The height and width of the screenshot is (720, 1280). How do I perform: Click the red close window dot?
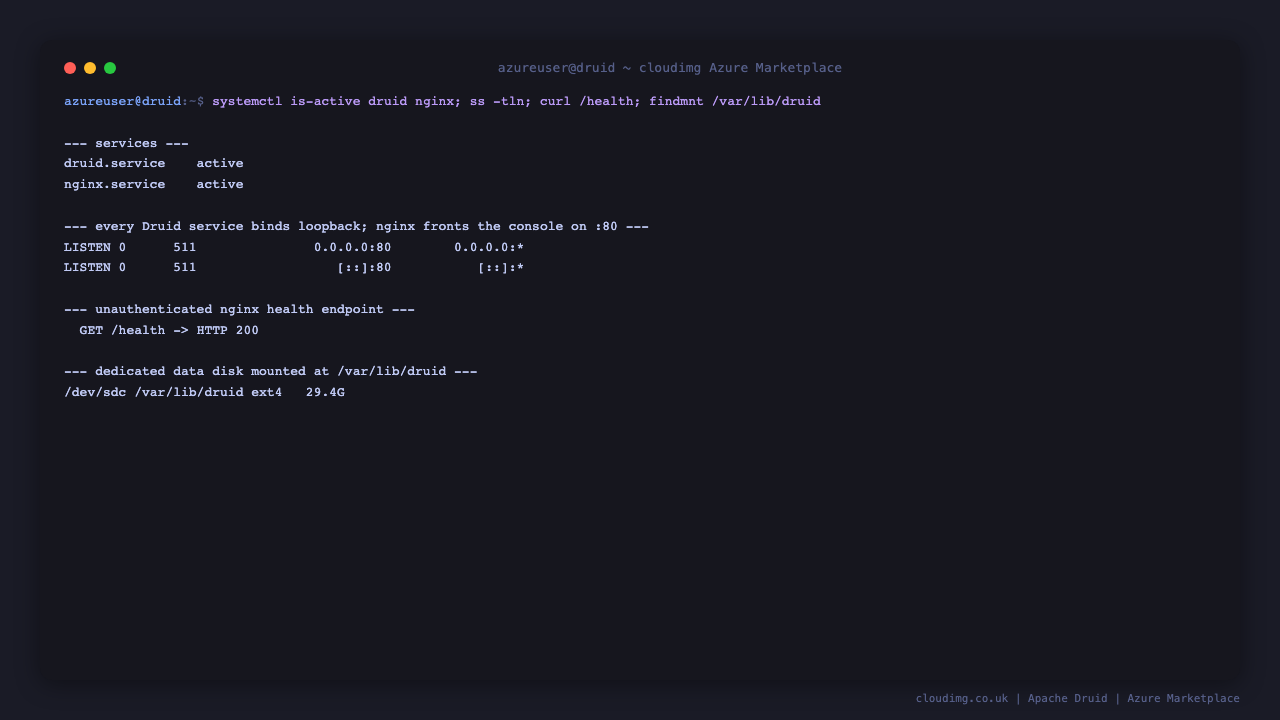coord(70,68)
